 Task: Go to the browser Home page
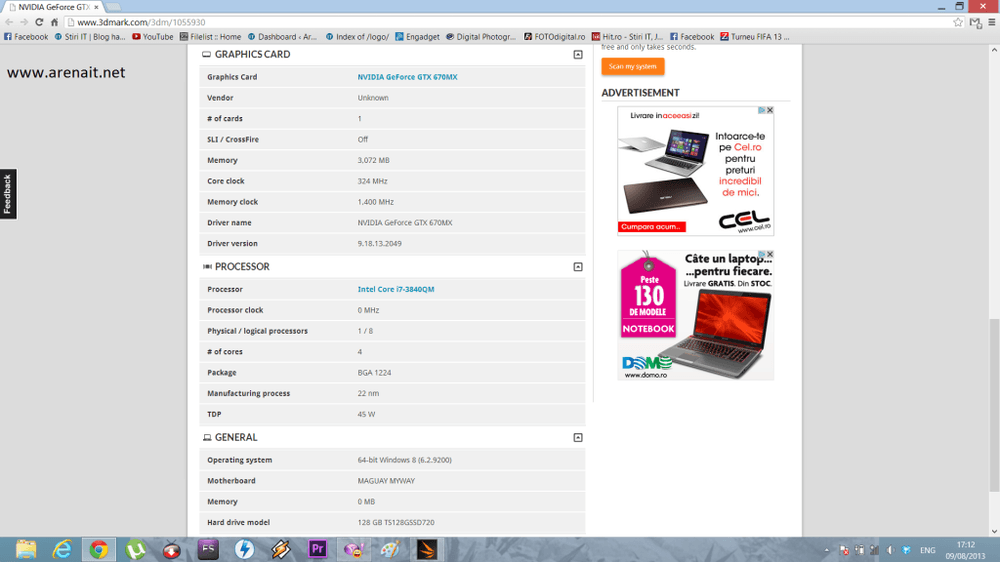[x=54, y=22]
